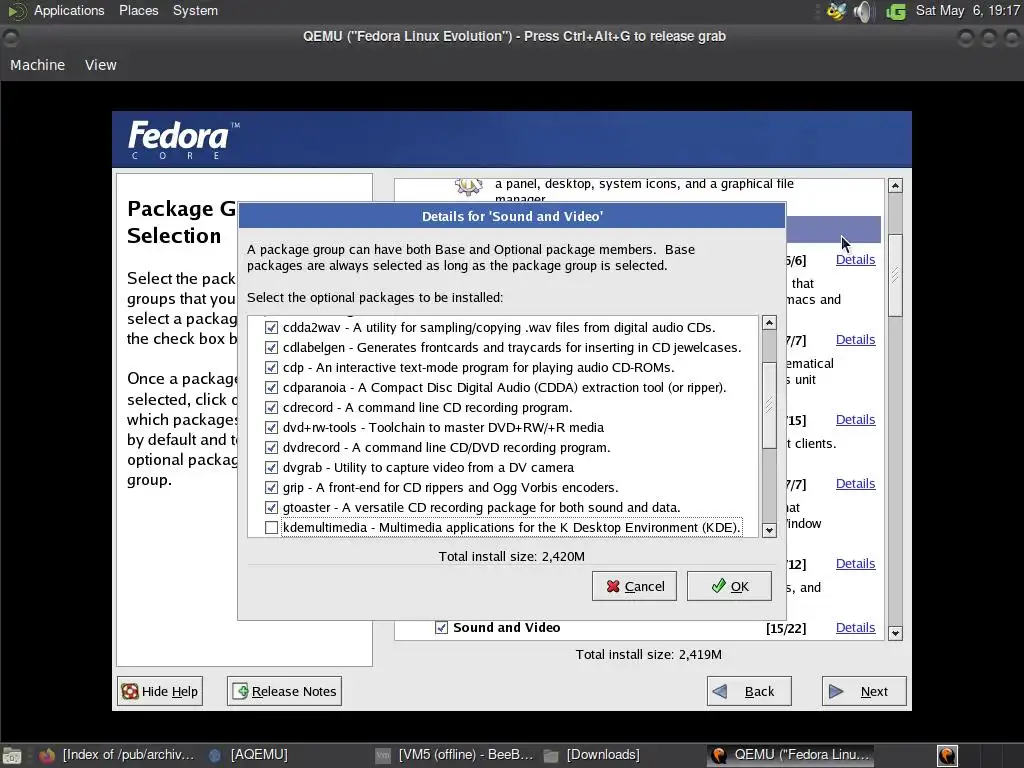Switch to QEMU Fedora Linux taskbar entry
This screenshot has width=1024, height=768.
click(792, 755)
